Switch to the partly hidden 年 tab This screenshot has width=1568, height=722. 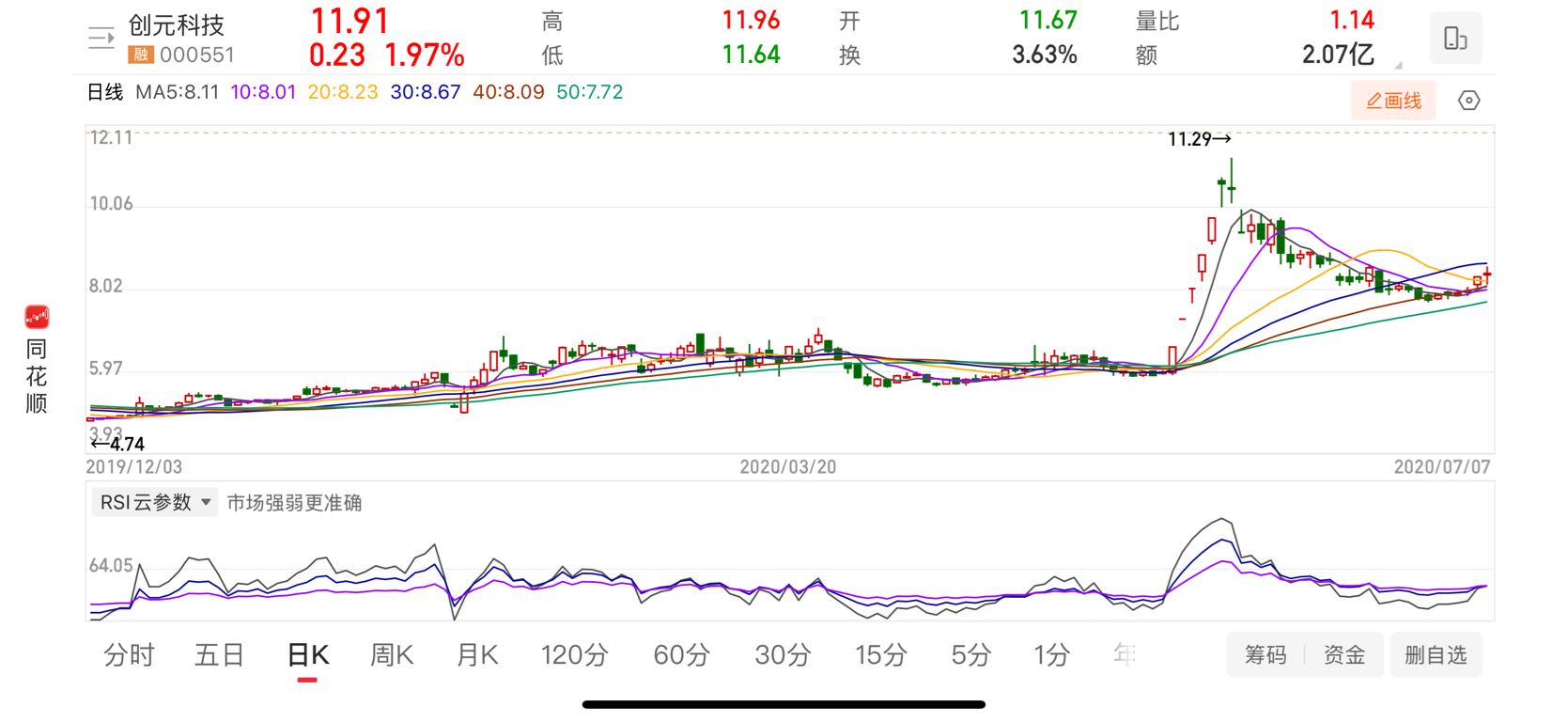[1125, 654]
